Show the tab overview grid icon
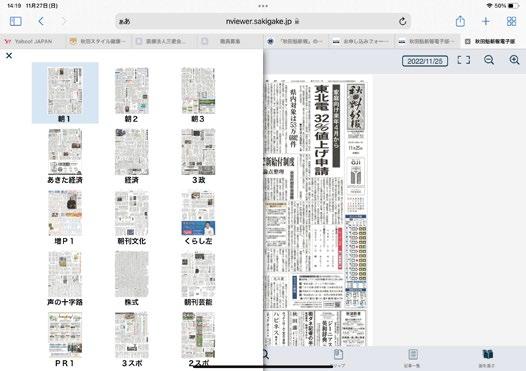 511,21
